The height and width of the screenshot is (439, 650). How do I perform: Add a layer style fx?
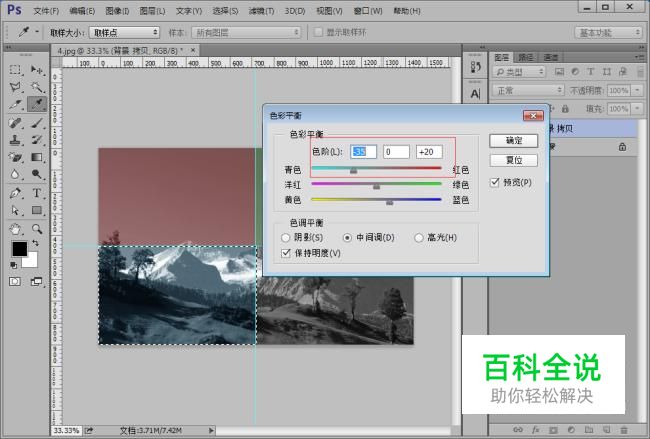click(536, 430)
